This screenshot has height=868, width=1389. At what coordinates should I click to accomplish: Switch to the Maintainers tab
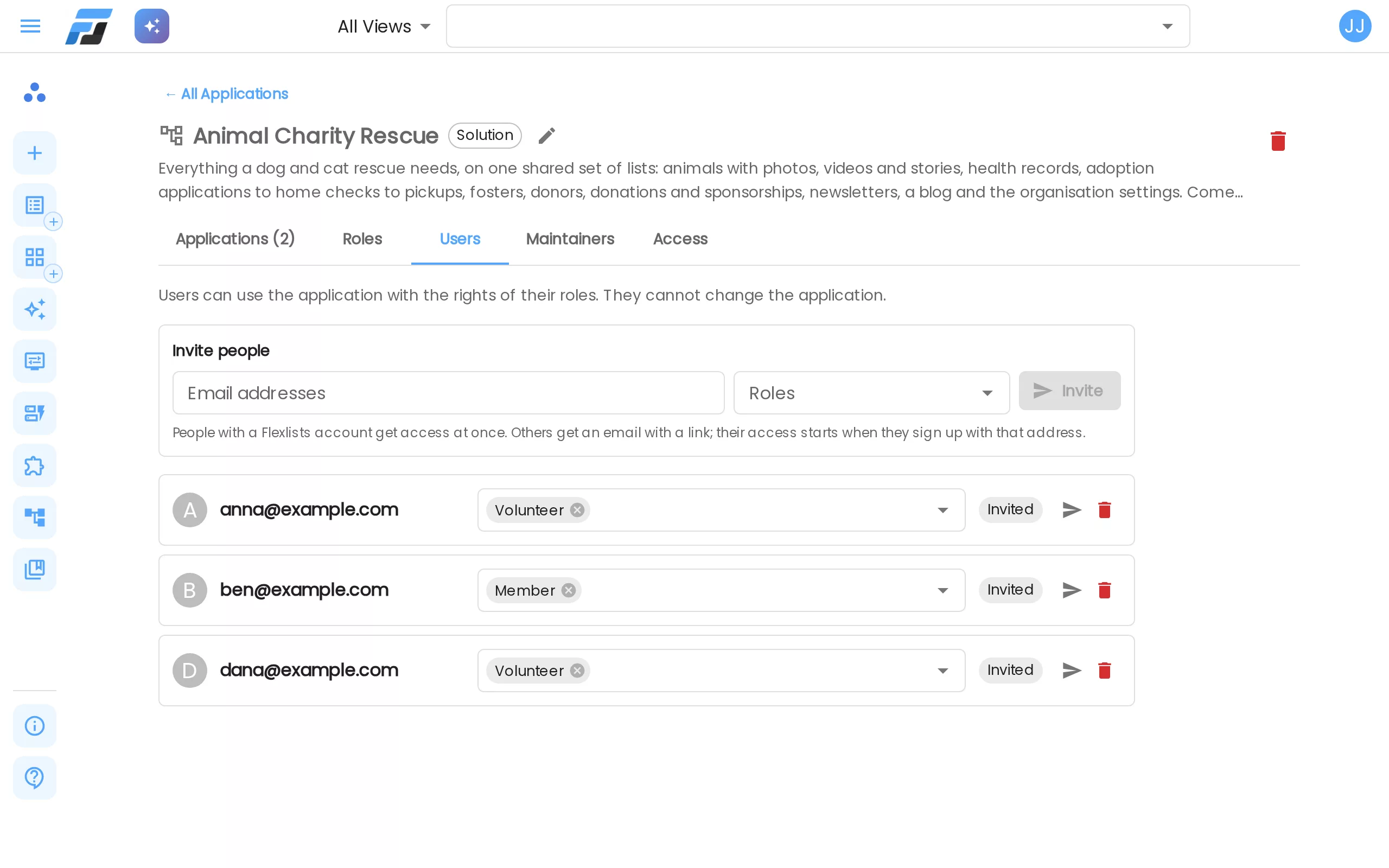click(x=570, y=239)
